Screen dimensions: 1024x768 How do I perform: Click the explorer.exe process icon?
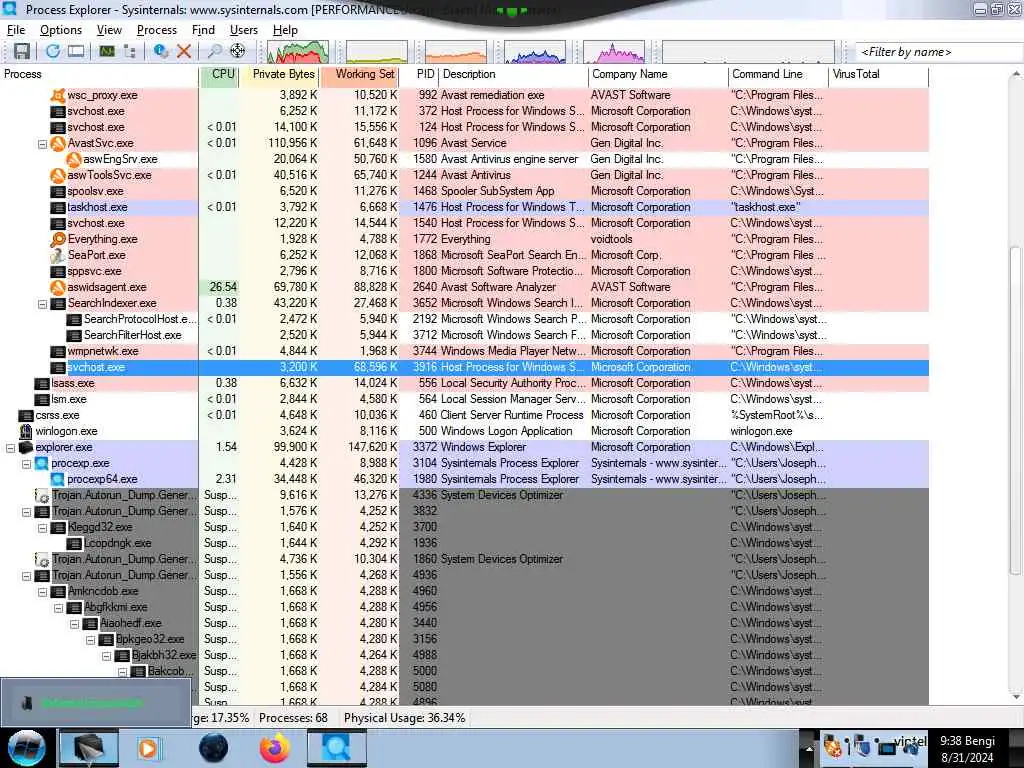pyautogui.click(x=25, y=447)
